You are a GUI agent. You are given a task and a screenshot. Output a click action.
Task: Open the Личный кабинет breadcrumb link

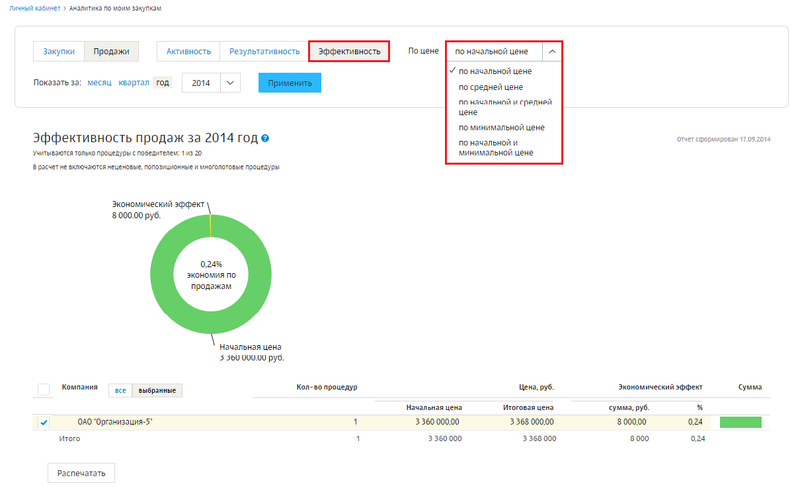click(x=33, y=8)
